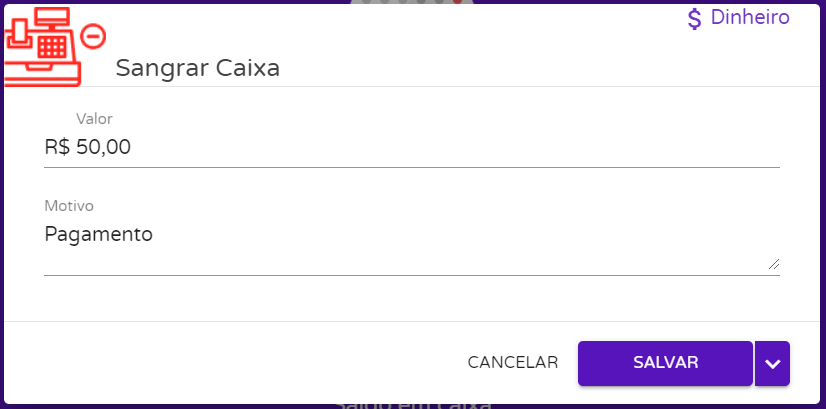826x409 pixels.
Task: Click the Pagamento text in Motivo
Action: tap(98, 235)
